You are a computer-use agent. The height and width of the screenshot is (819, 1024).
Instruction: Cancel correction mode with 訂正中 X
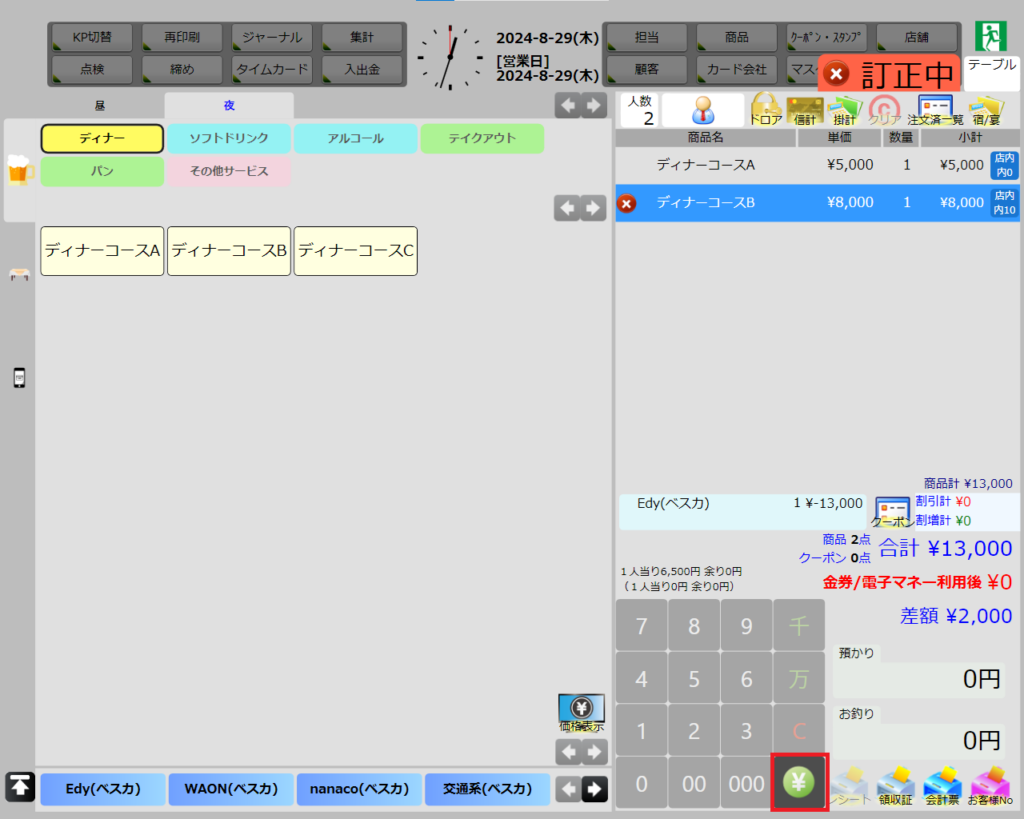837,74
